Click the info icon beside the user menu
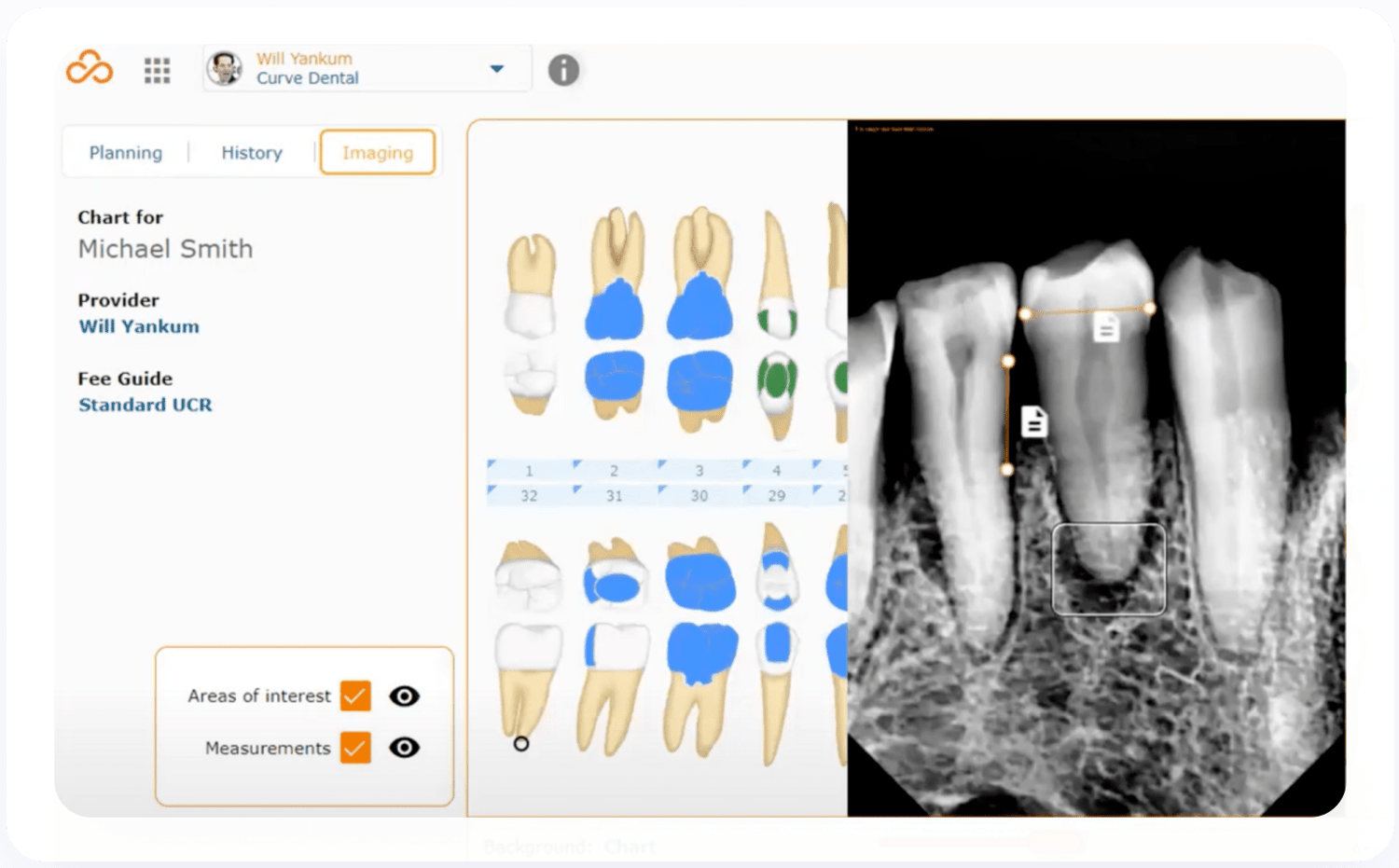 (563, 70)
